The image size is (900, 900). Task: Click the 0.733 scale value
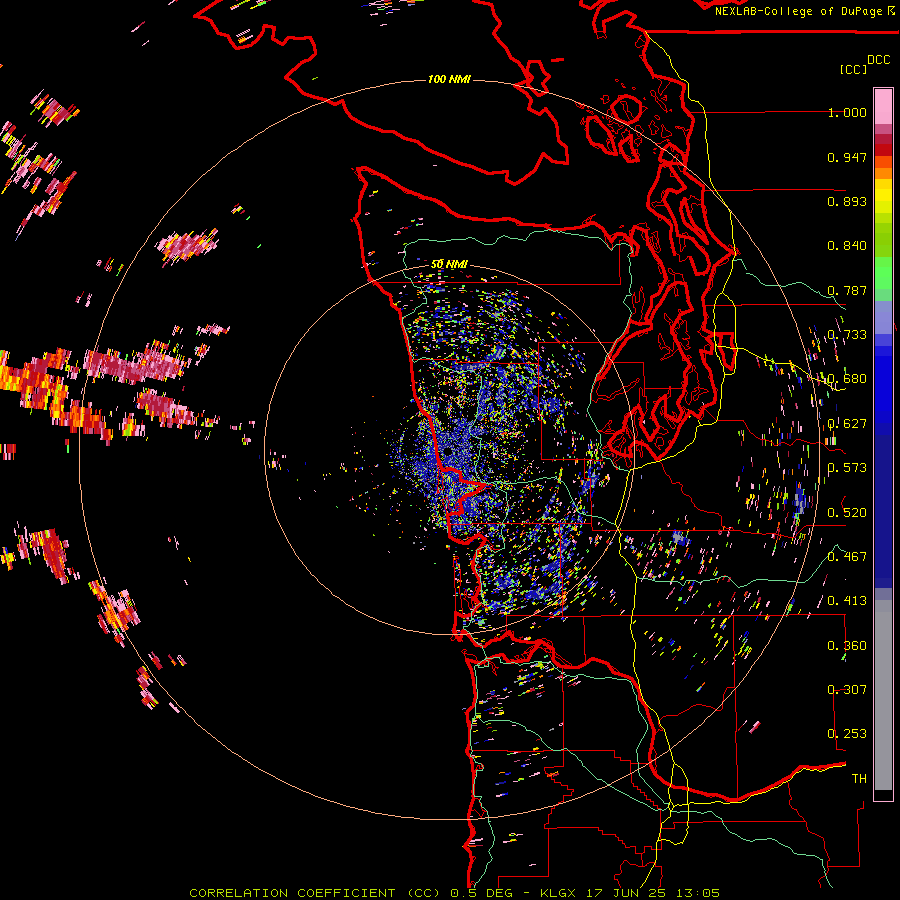coord(847,335)
